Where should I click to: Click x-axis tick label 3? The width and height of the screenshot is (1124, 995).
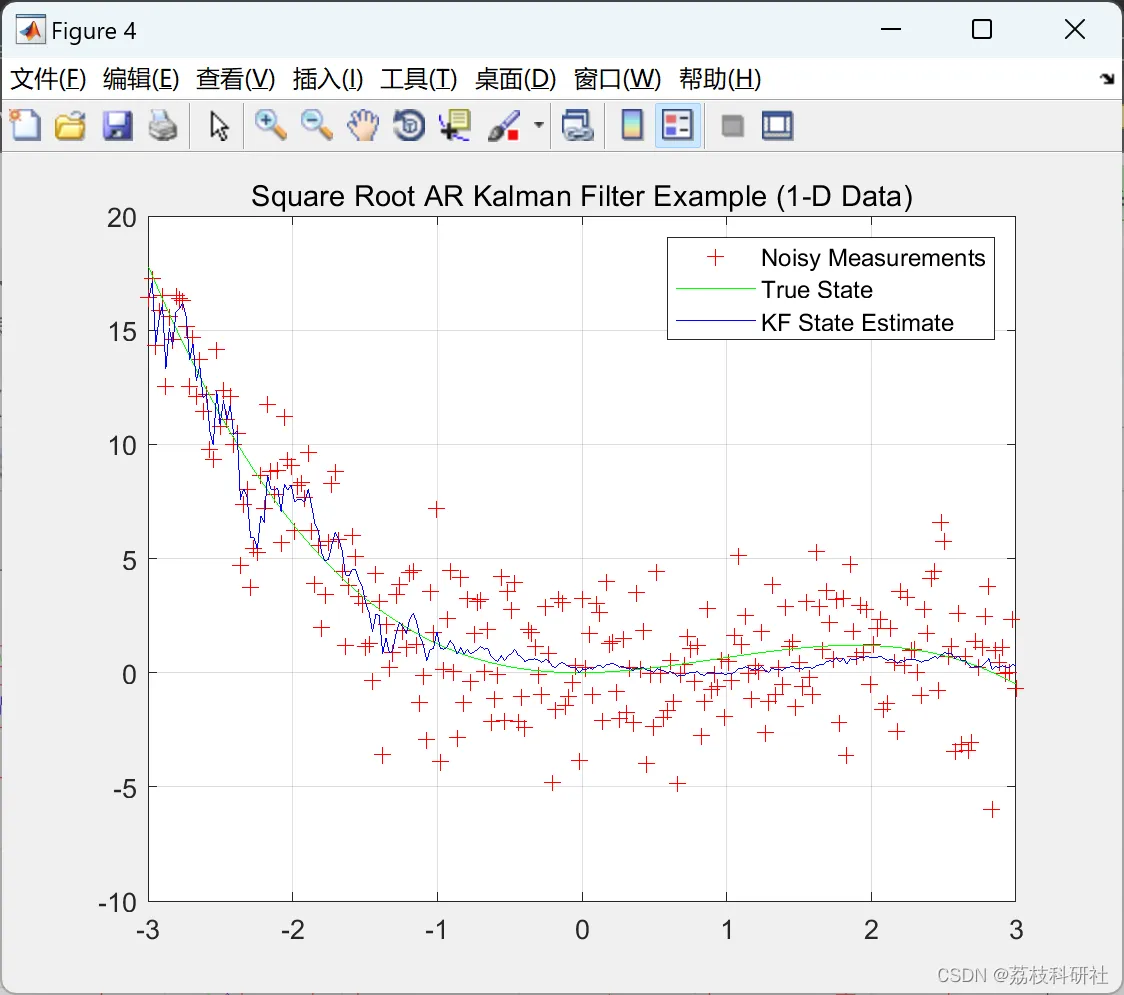point(1016,930)
